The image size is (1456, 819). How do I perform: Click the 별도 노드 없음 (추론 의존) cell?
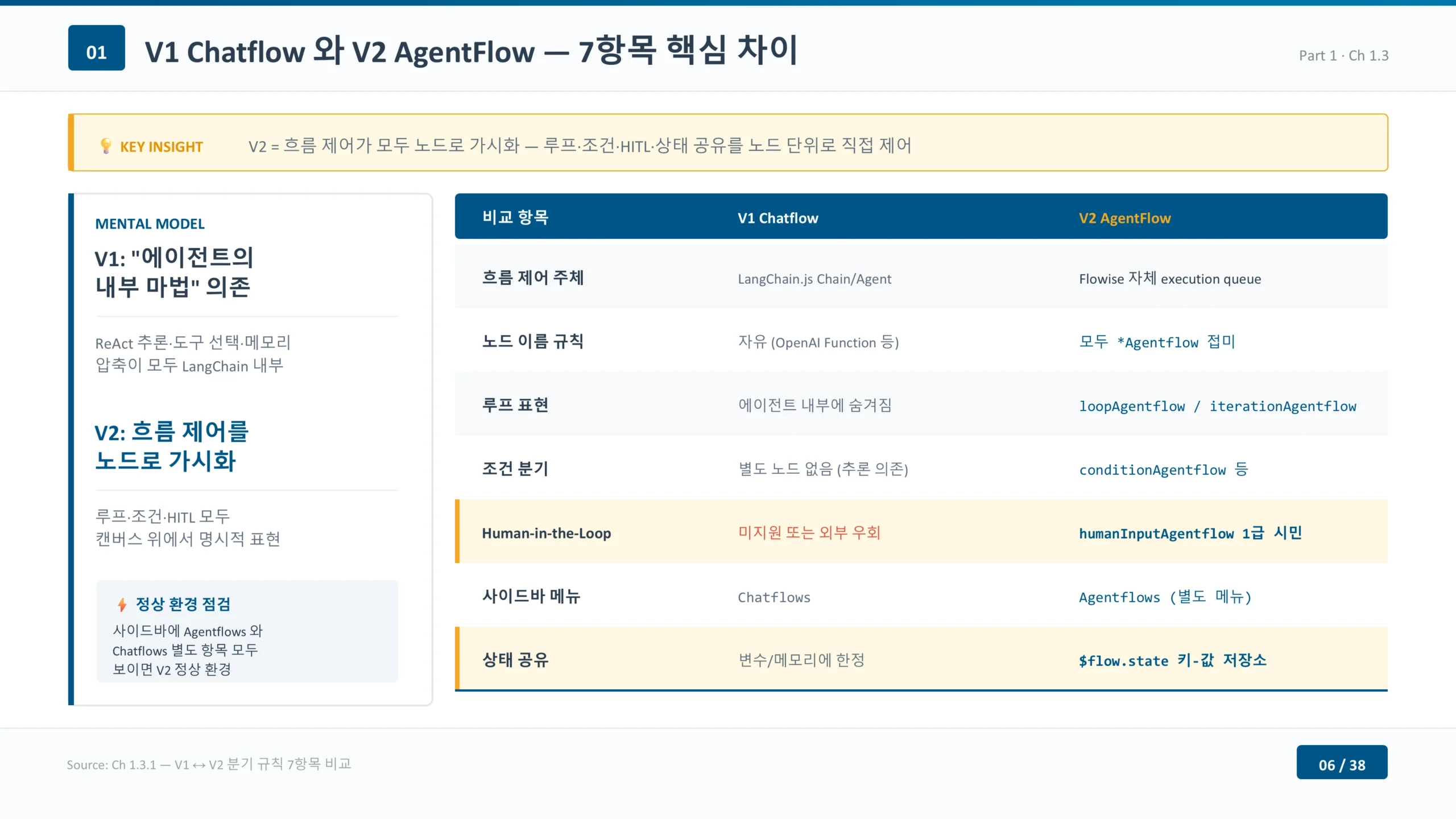[823, 469]
